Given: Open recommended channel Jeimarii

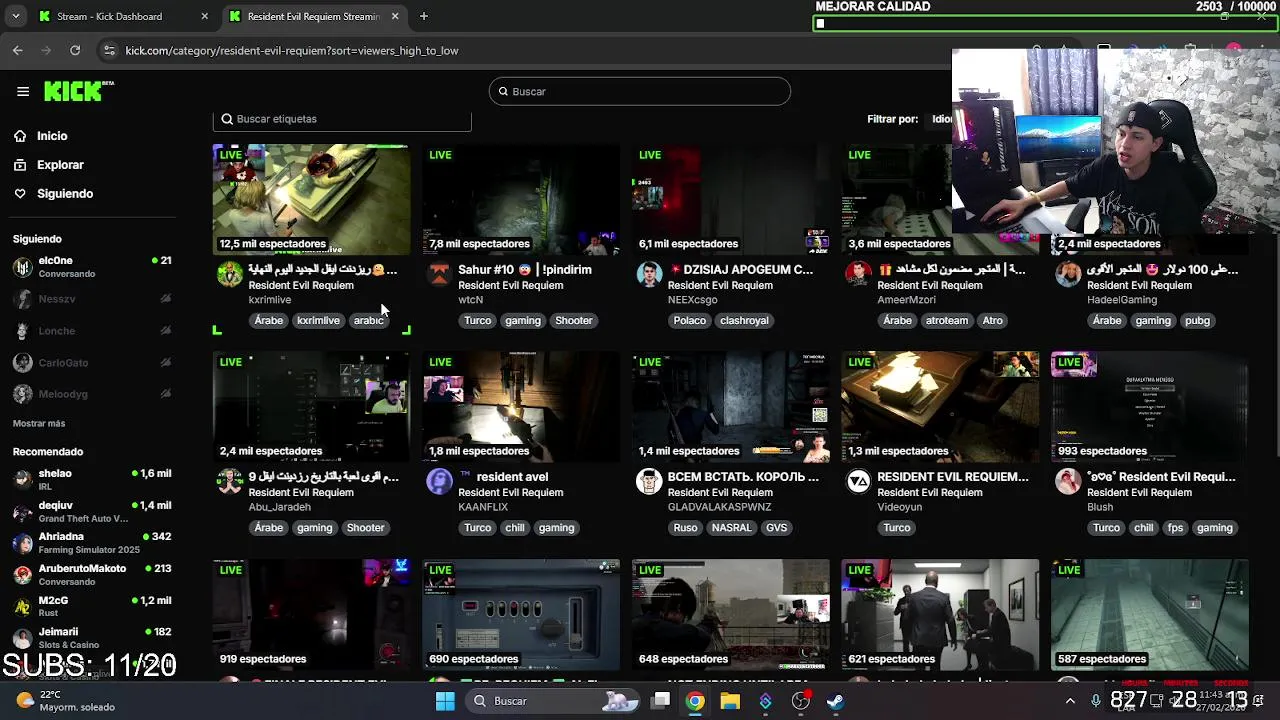Looking at the screenshot, I should (92, 638).
